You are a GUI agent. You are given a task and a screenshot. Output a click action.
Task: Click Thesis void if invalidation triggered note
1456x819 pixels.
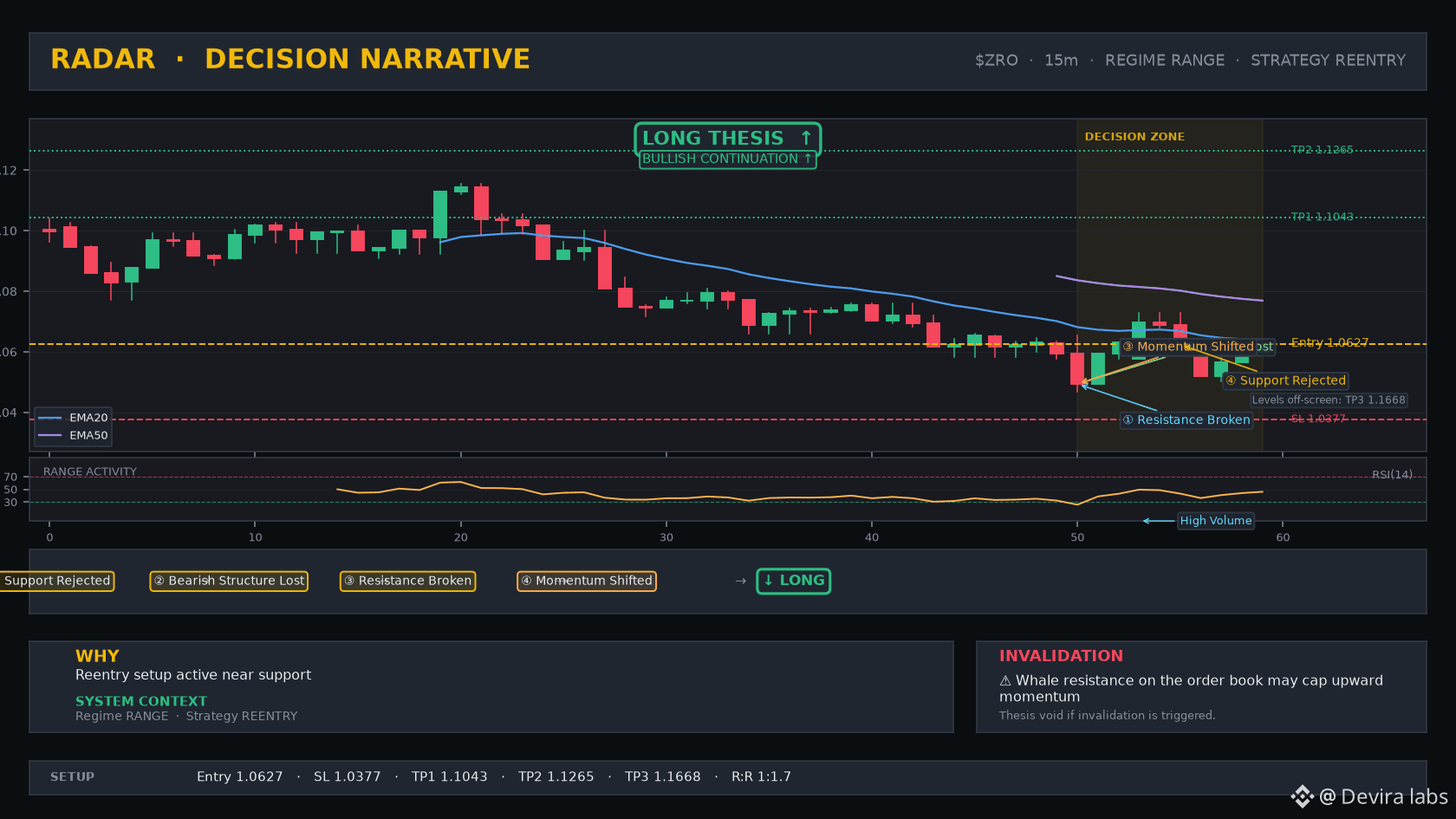(1107, 715)
